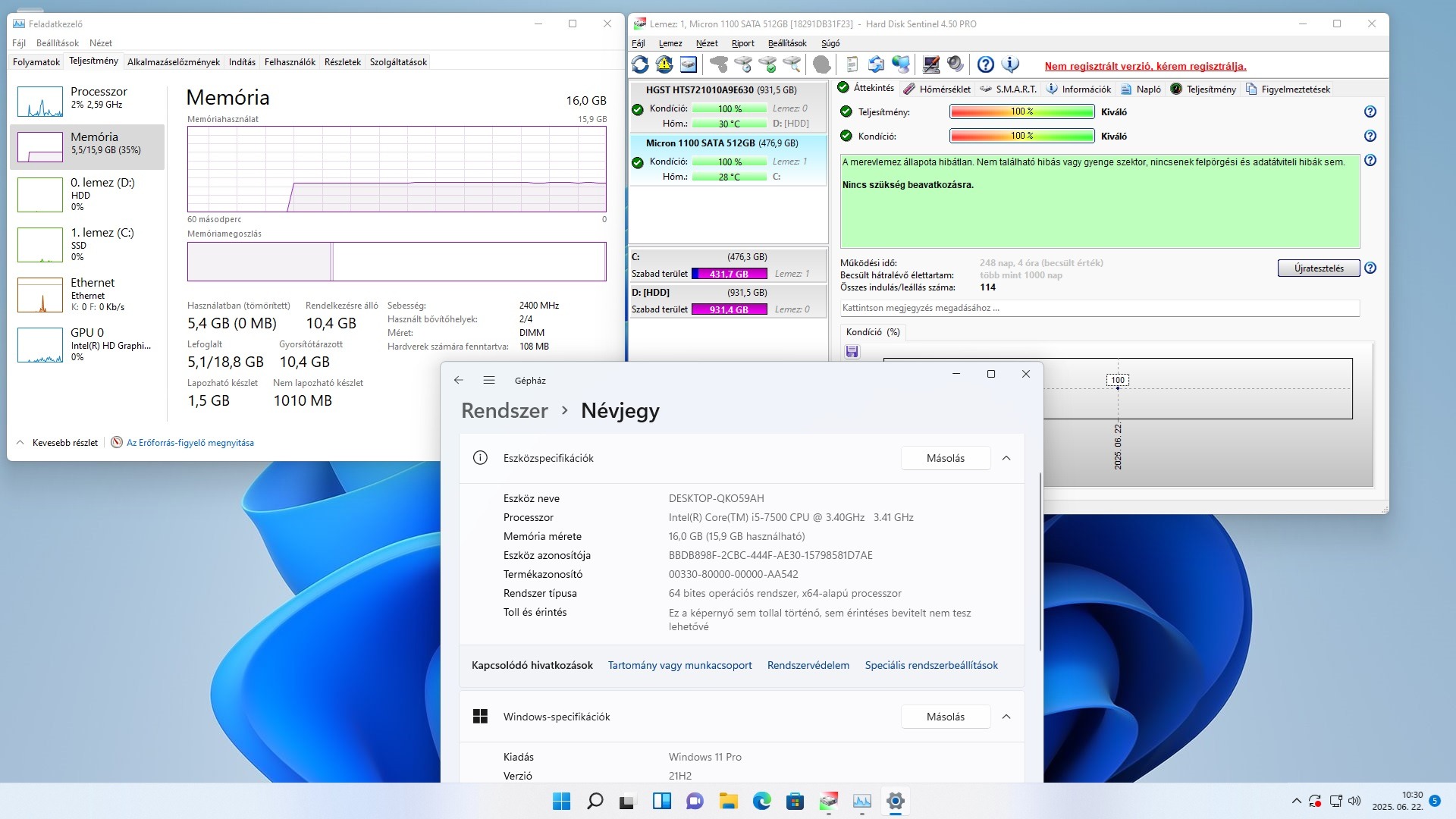This screenshot has height=819, width=1456.
Task: Click the C: free space purple bar
Action: (x=729, y=274)
